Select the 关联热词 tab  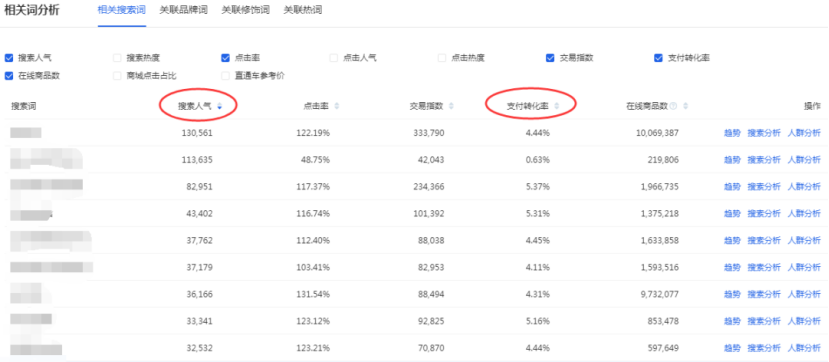(303, 10)
